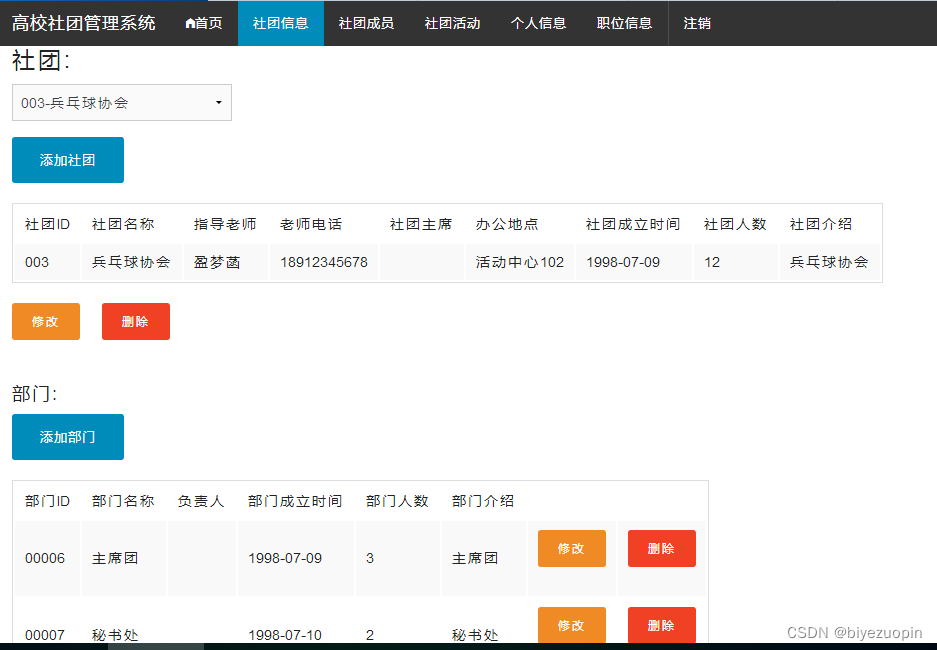The image size is (937, 650).
Task: Select department ID 00007
Action: click(45, 634)
